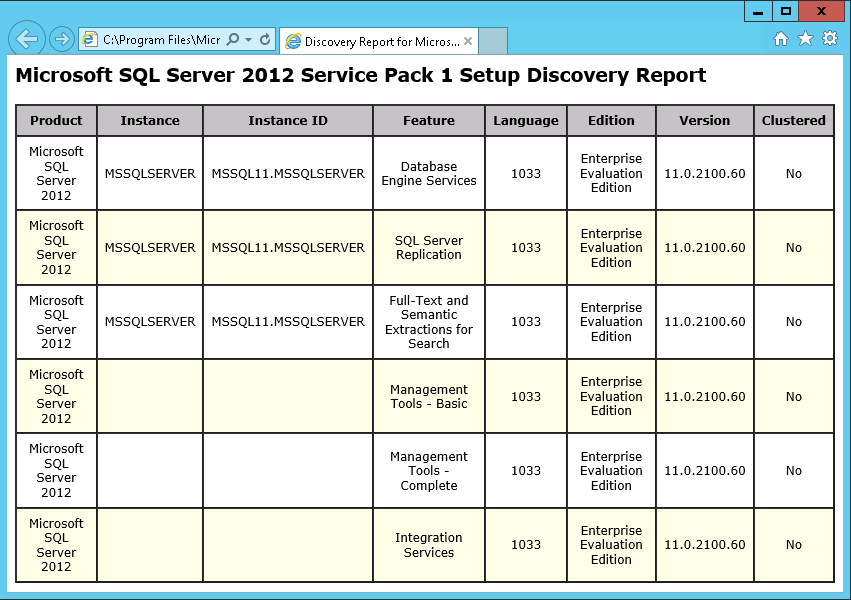The height and width of the screenshot is (600, 851).
Task: Open Favorites star icon
Action: coord(805,39)
